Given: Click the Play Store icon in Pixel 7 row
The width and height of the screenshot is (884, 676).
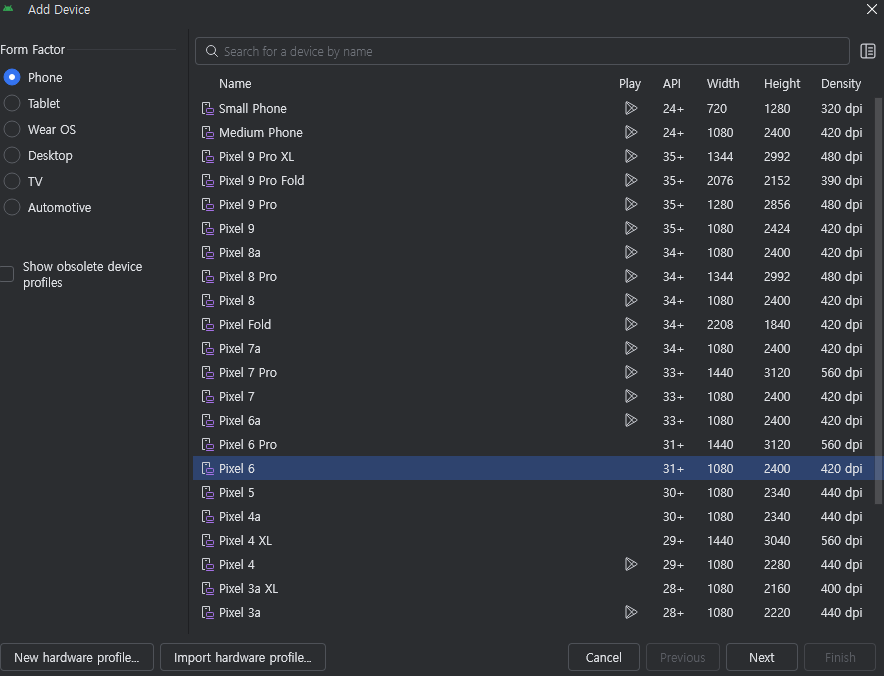Looking at the screenshot, I should click(x=631, y=396).
